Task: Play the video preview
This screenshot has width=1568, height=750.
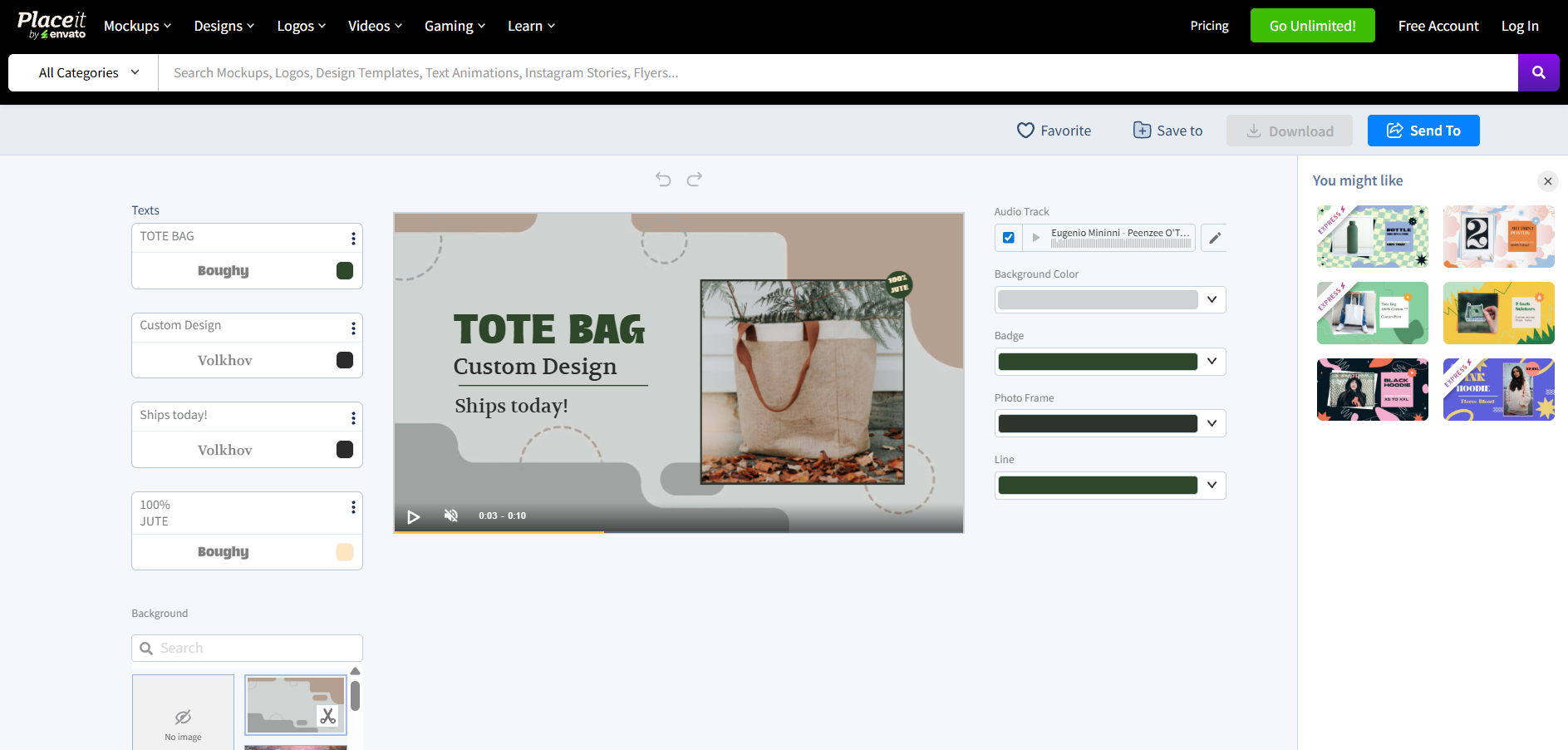Action: click(414, 516)
